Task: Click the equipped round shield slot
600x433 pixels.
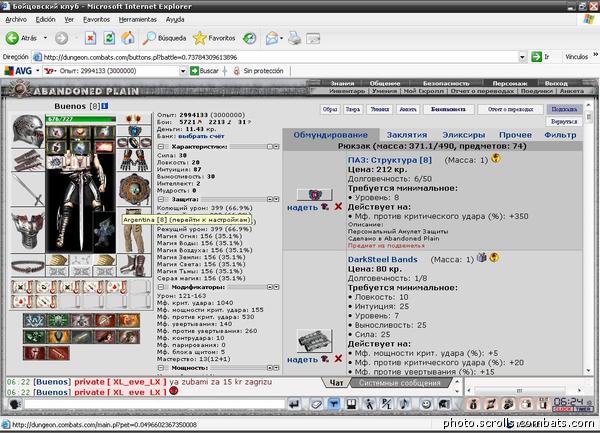Action: click(134, 189)
